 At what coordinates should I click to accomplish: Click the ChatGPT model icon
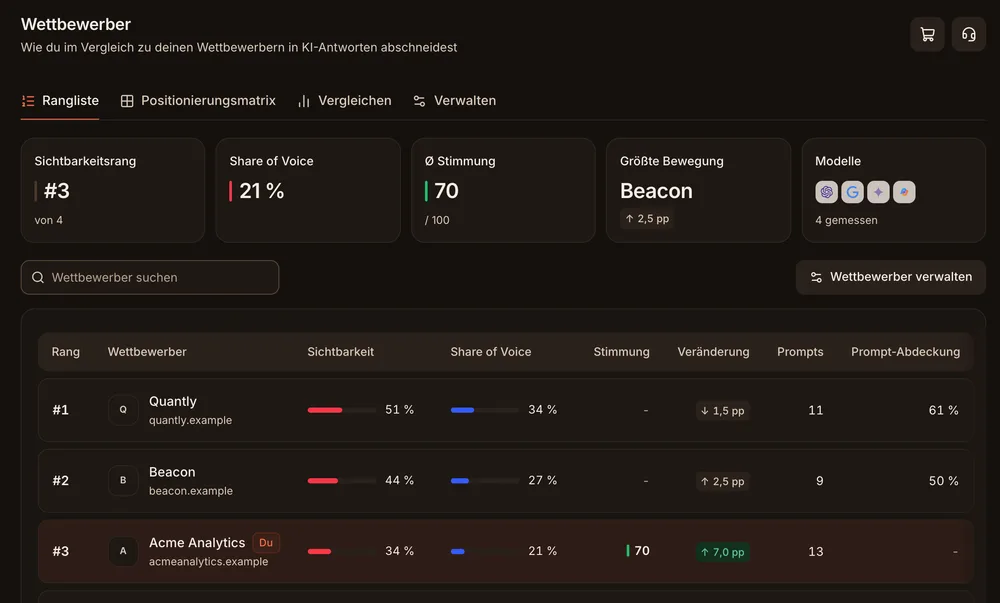pyautogui.click(x=827, y=192)
